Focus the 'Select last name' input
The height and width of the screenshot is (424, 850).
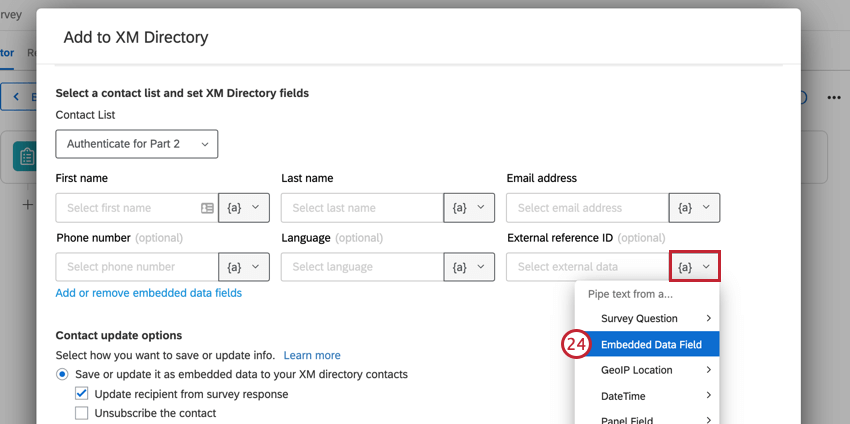point(362,208)
